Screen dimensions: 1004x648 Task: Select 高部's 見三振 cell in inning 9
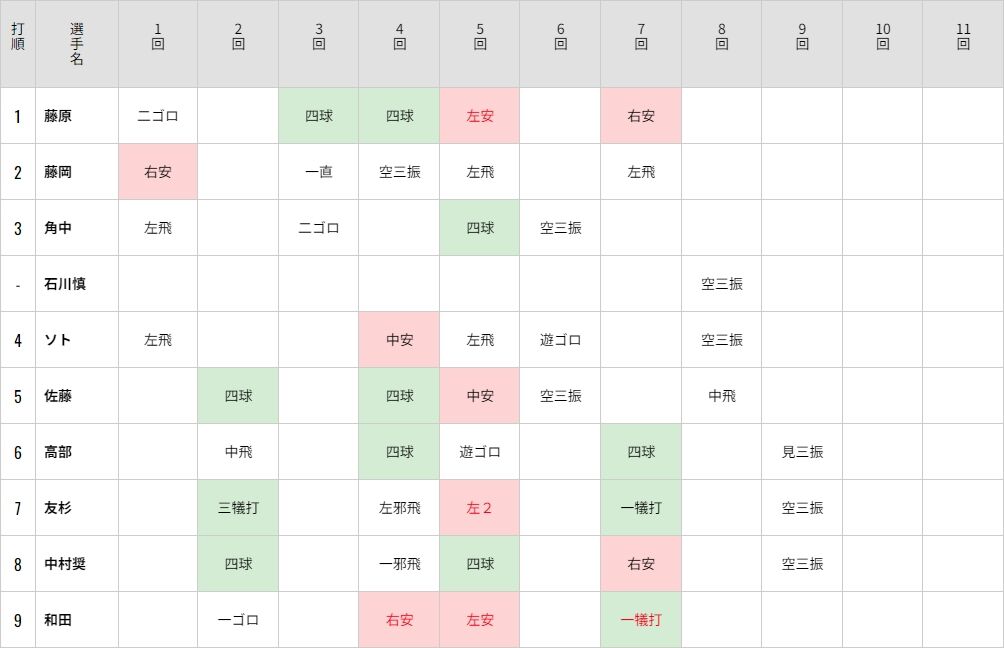point(802,452)
